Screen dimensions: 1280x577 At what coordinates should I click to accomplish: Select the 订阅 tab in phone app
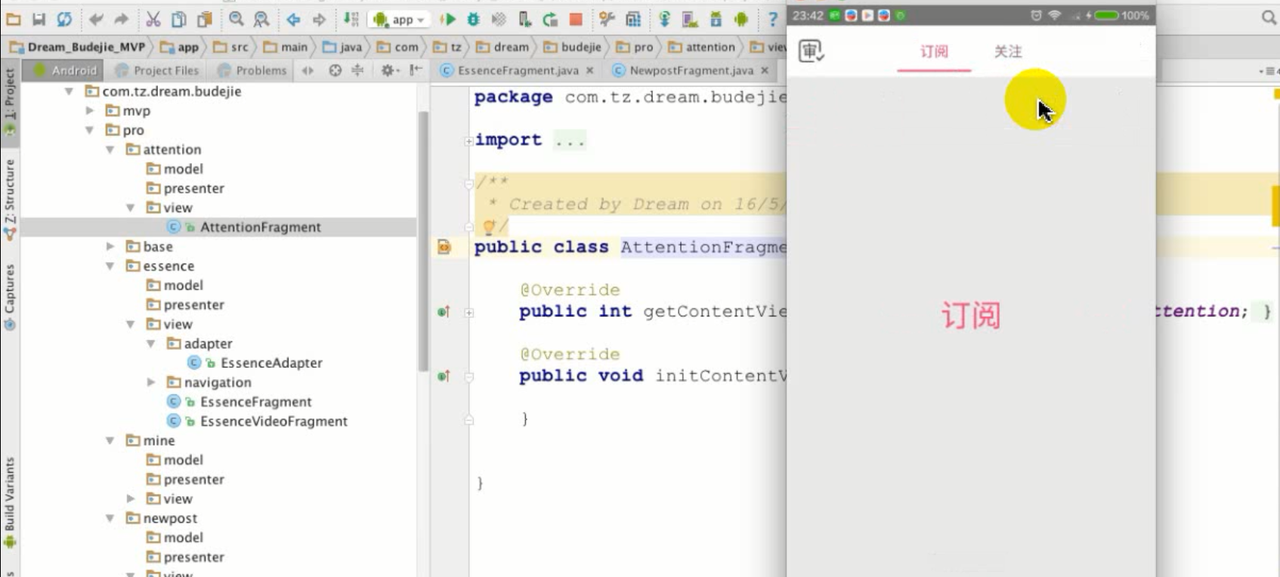point(934,52)
